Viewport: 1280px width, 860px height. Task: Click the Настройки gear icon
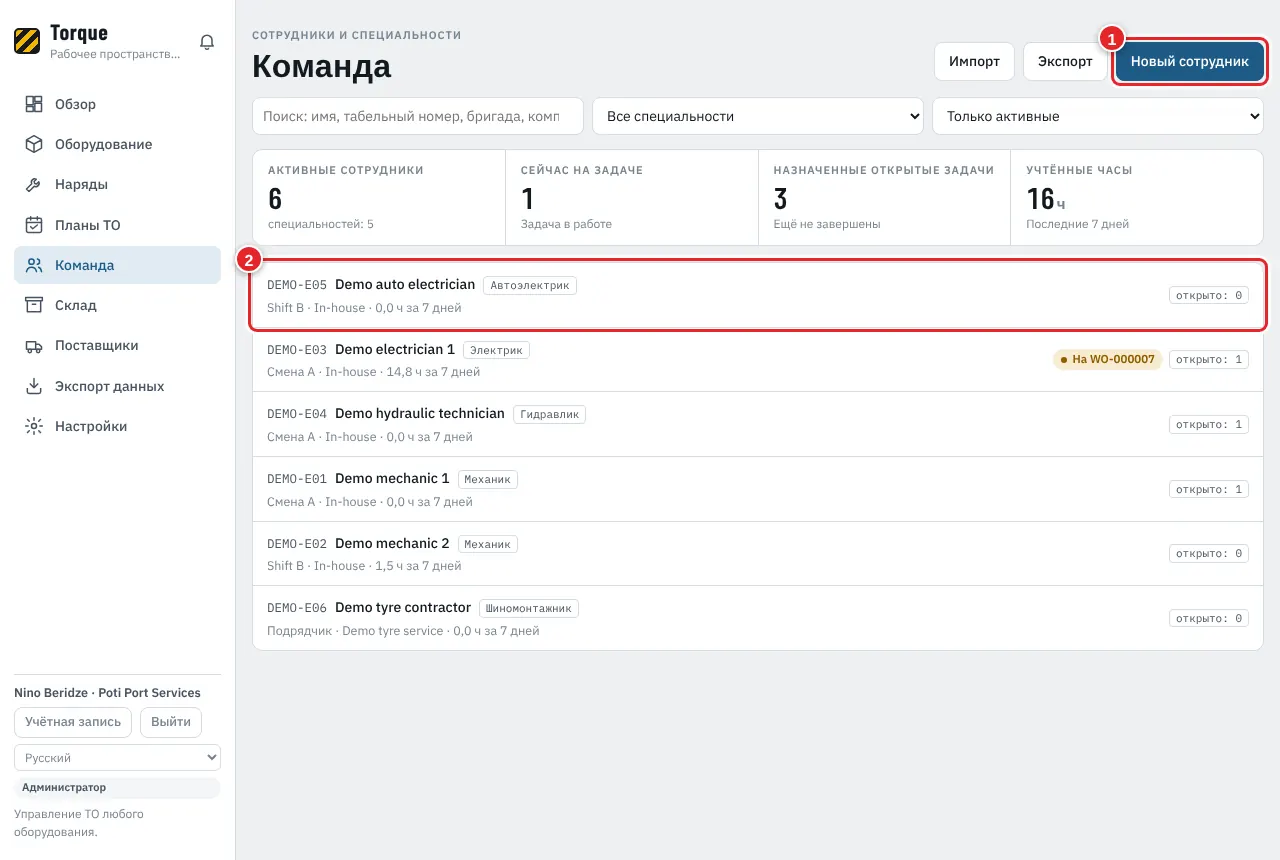tap(34, 426)
